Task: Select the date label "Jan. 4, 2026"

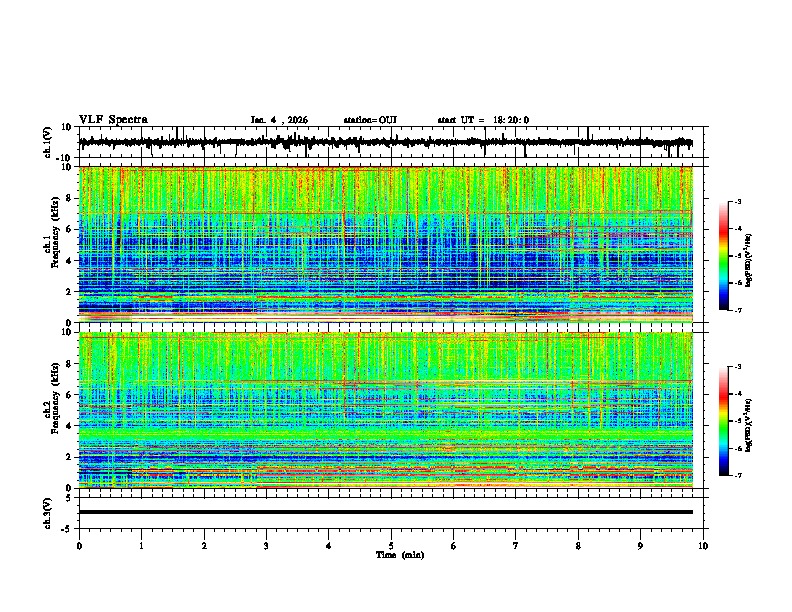Action: (x=279, y=120)
